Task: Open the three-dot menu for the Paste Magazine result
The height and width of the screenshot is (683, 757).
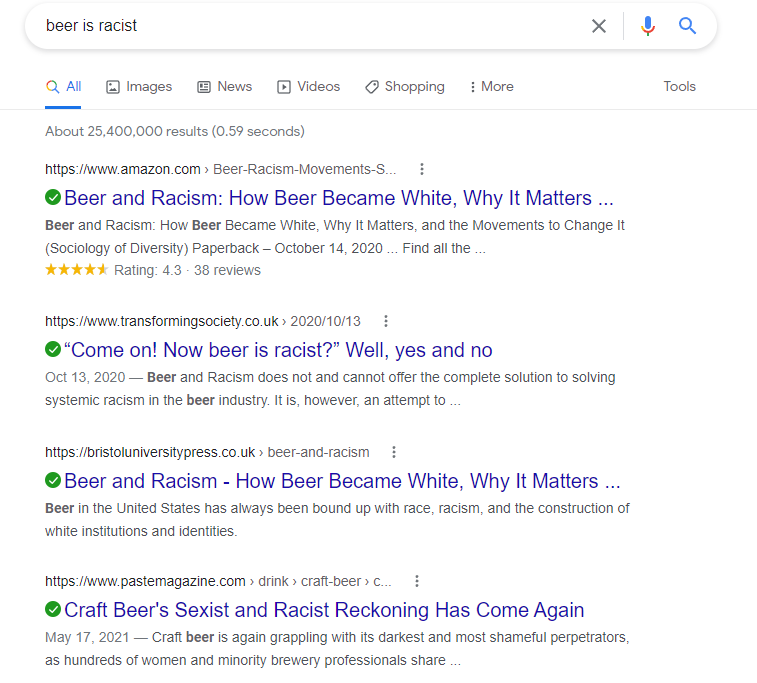Action: coord(417,581)
